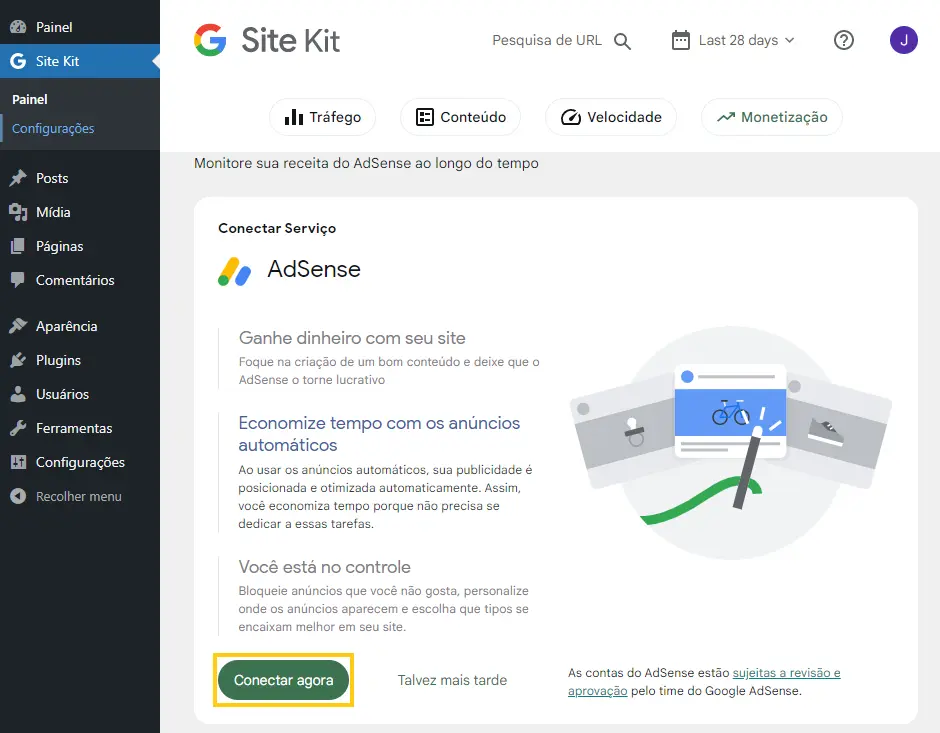Select the Você está no controle heading
Image resolution: width=940 pixels, height=733 pixels.
(x=324, y=567)
